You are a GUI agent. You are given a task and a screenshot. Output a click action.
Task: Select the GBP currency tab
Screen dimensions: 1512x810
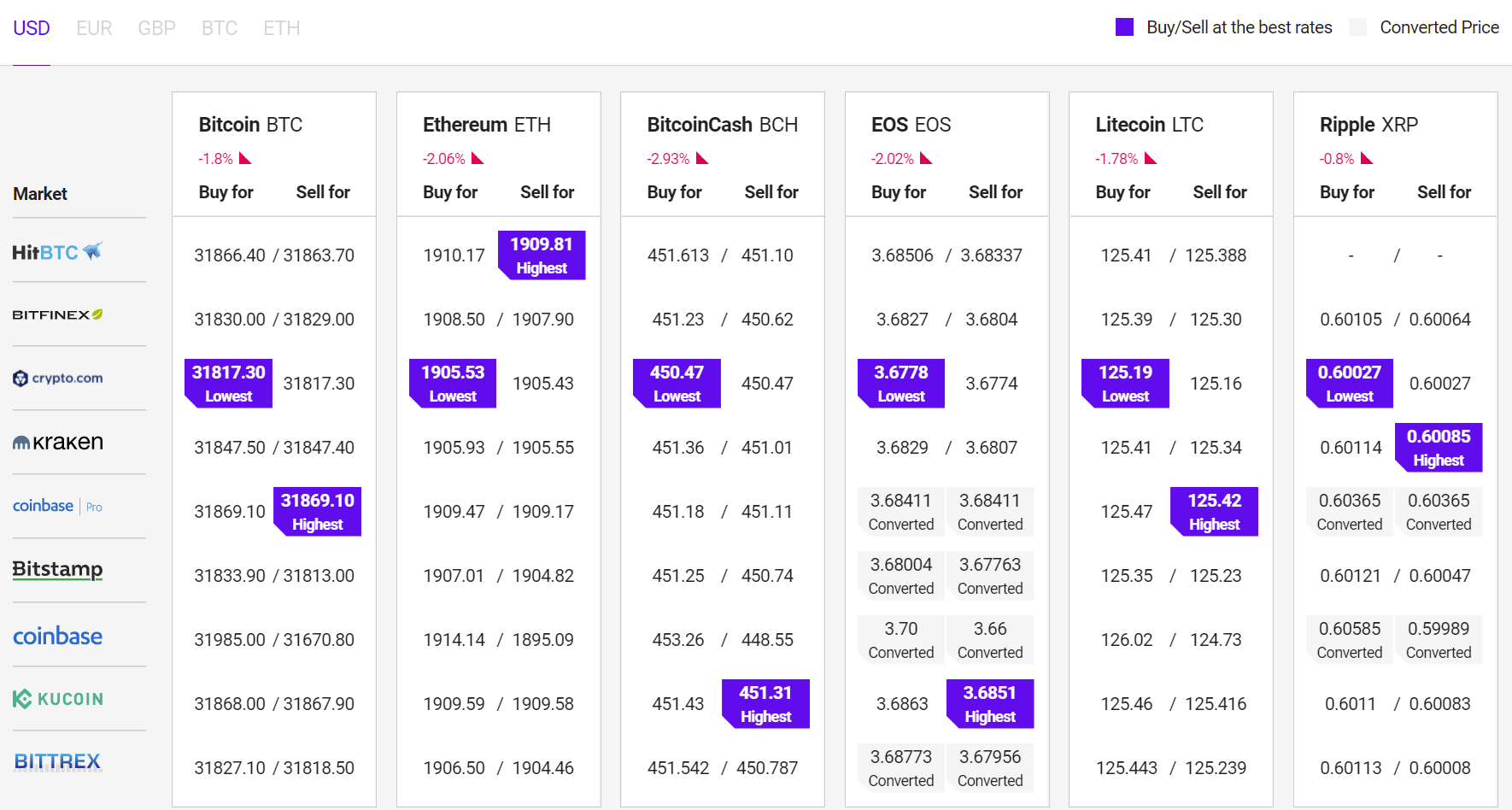[x=157, y=28]
